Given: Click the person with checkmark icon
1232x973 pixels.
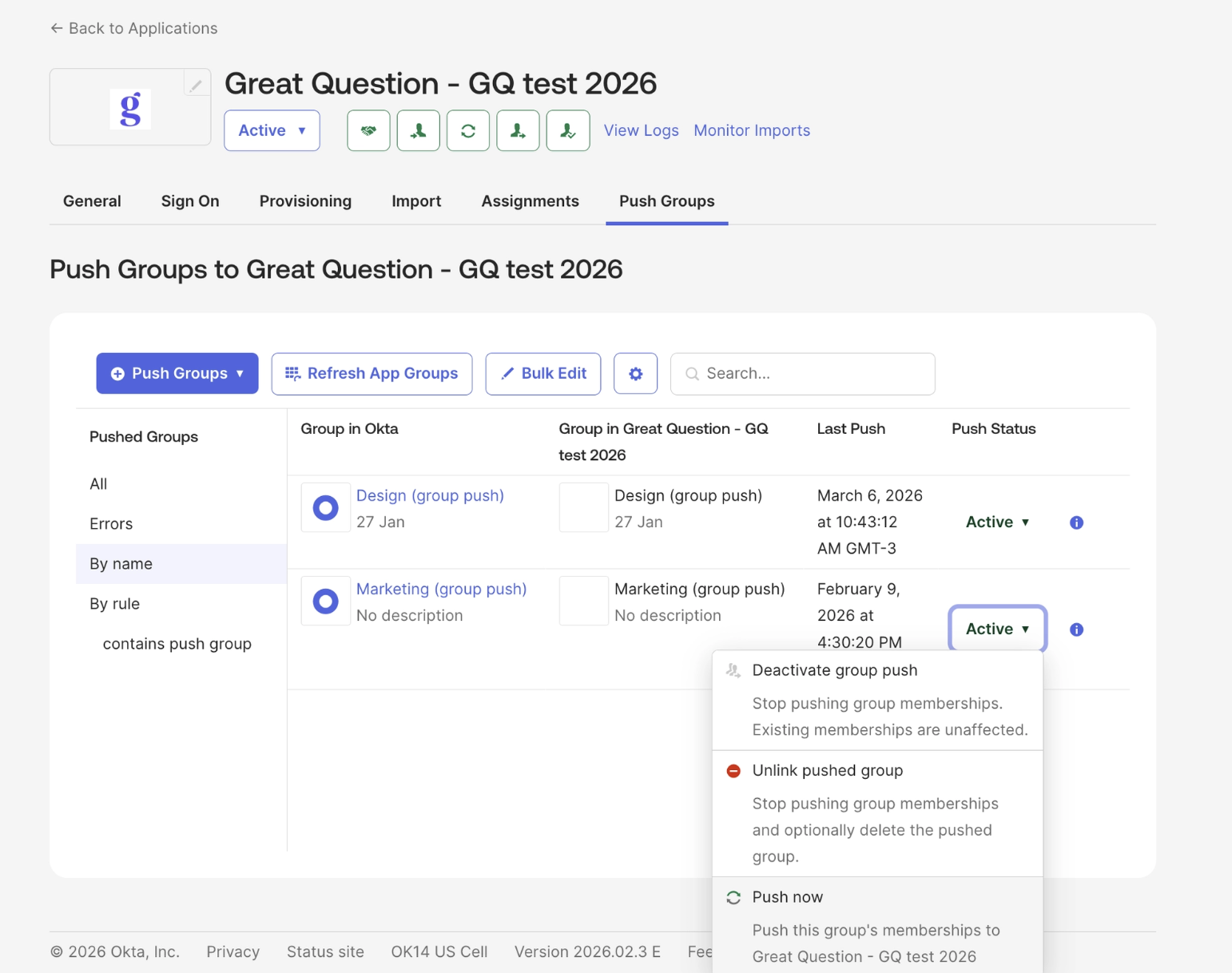Looking at the screenshot, I should click(x=568, y=130).
